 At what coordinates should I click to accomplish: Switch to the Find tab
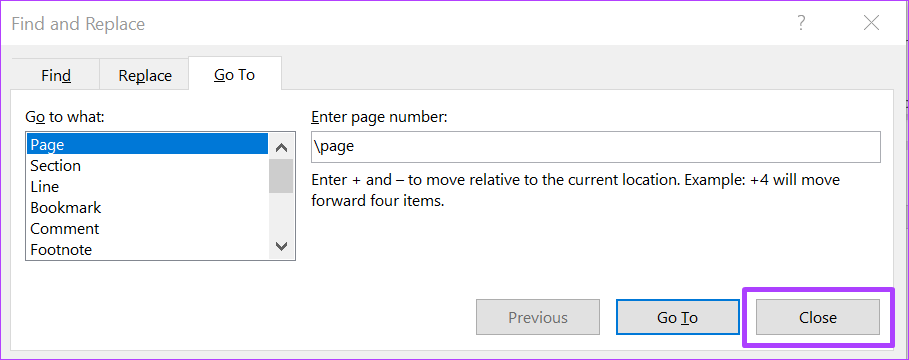tap(56, 75)
